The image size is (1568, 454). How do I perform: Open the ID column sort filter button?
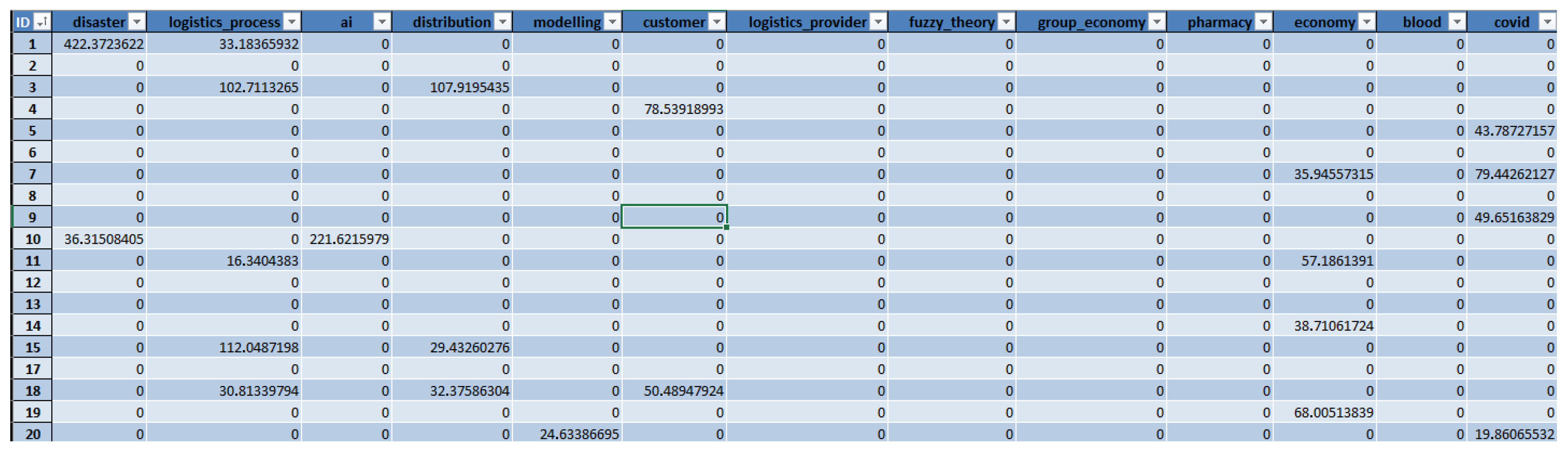[x=42, y=23]
